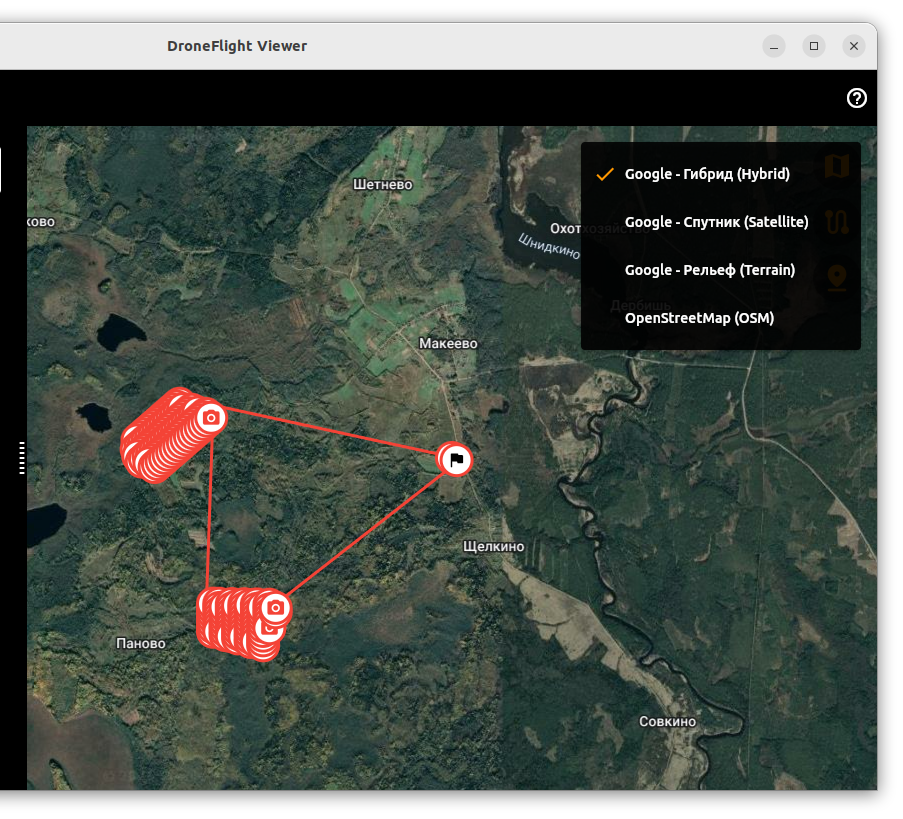Switch to Google - Спутник (Satellite) layer
Viewport: 903px width, 819px height.
tap(716, 222)
